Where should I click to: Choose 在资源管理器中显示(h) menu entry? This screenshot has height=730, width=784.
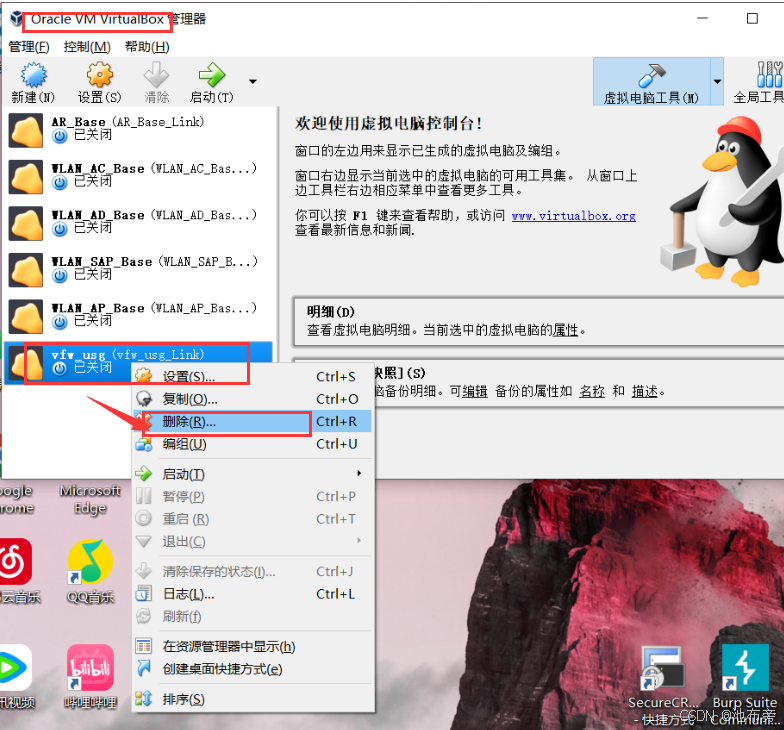point(252,646)
